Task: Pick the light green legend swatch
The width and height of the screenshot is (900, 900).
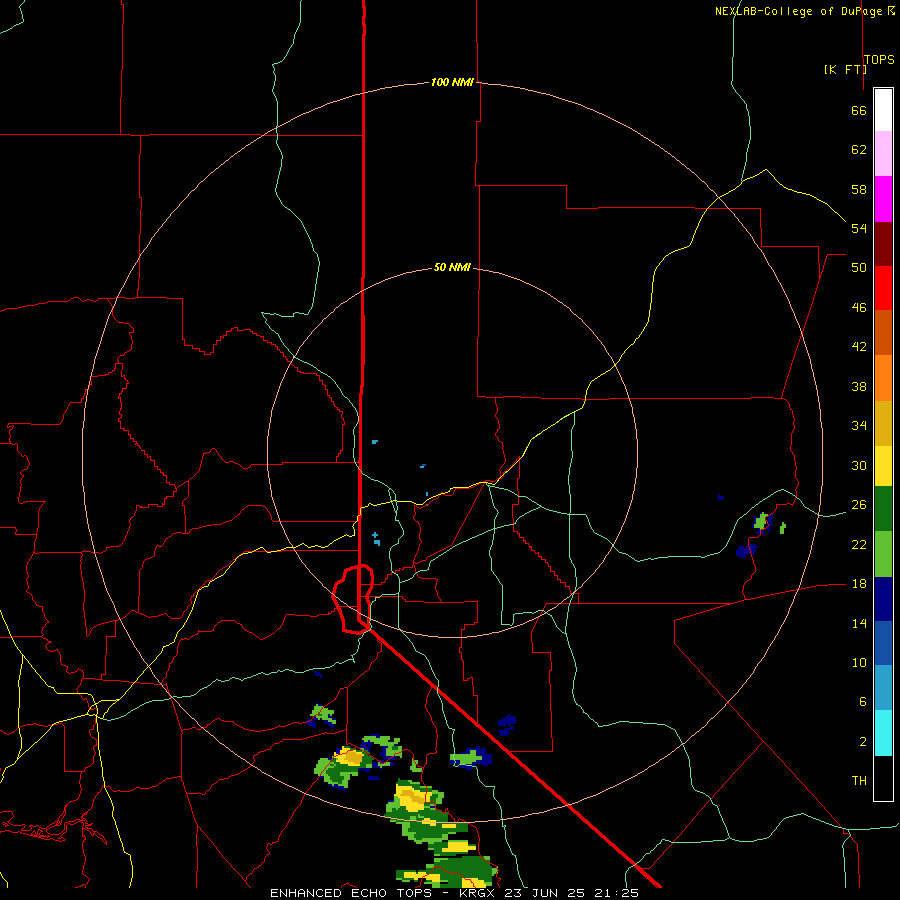Action: (883, 554)
